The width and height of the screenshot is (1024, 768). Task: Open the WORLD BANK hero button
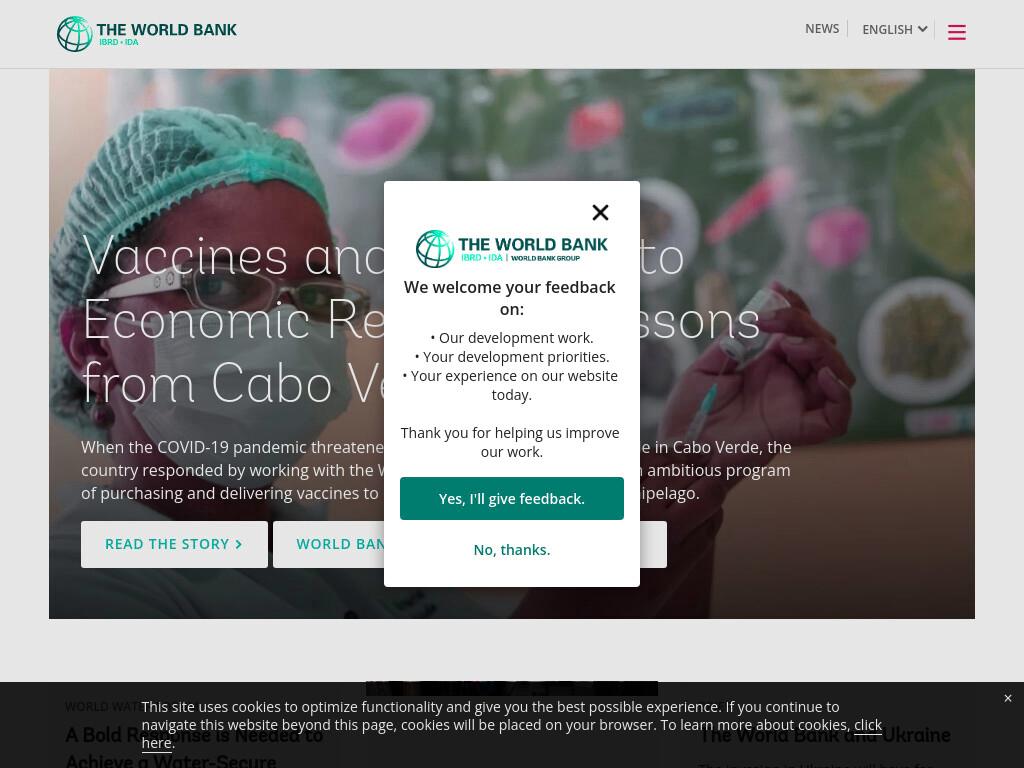[328, 544]
